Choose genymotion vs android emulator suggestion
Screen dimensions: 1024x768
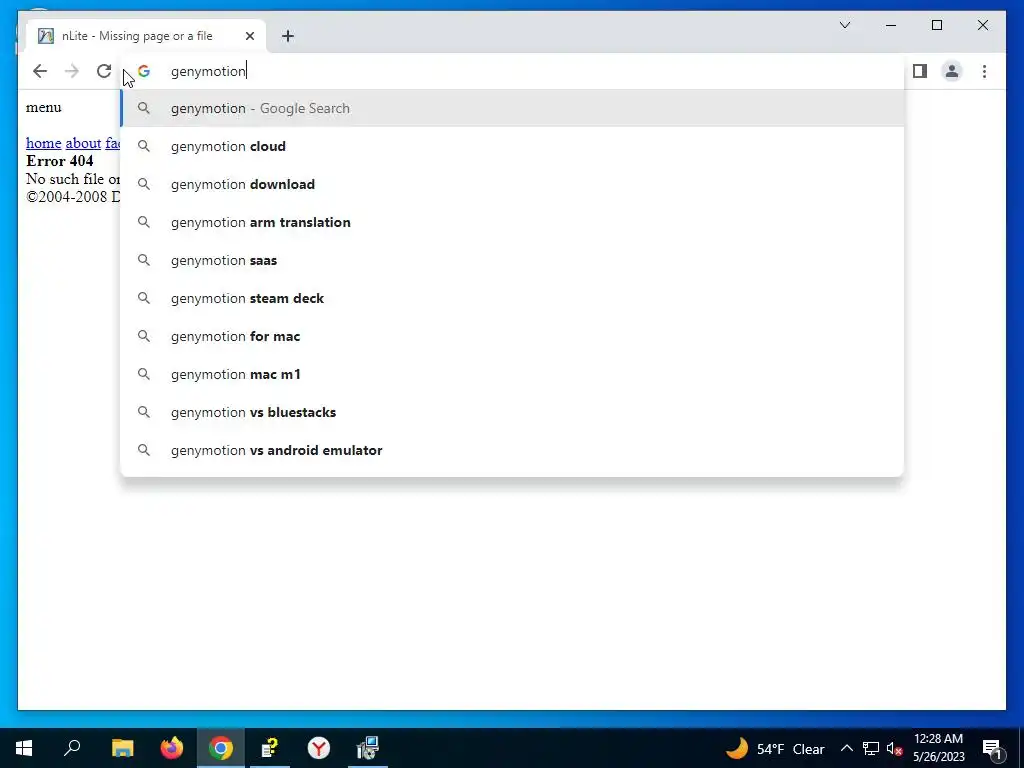(x=513, y=450)
